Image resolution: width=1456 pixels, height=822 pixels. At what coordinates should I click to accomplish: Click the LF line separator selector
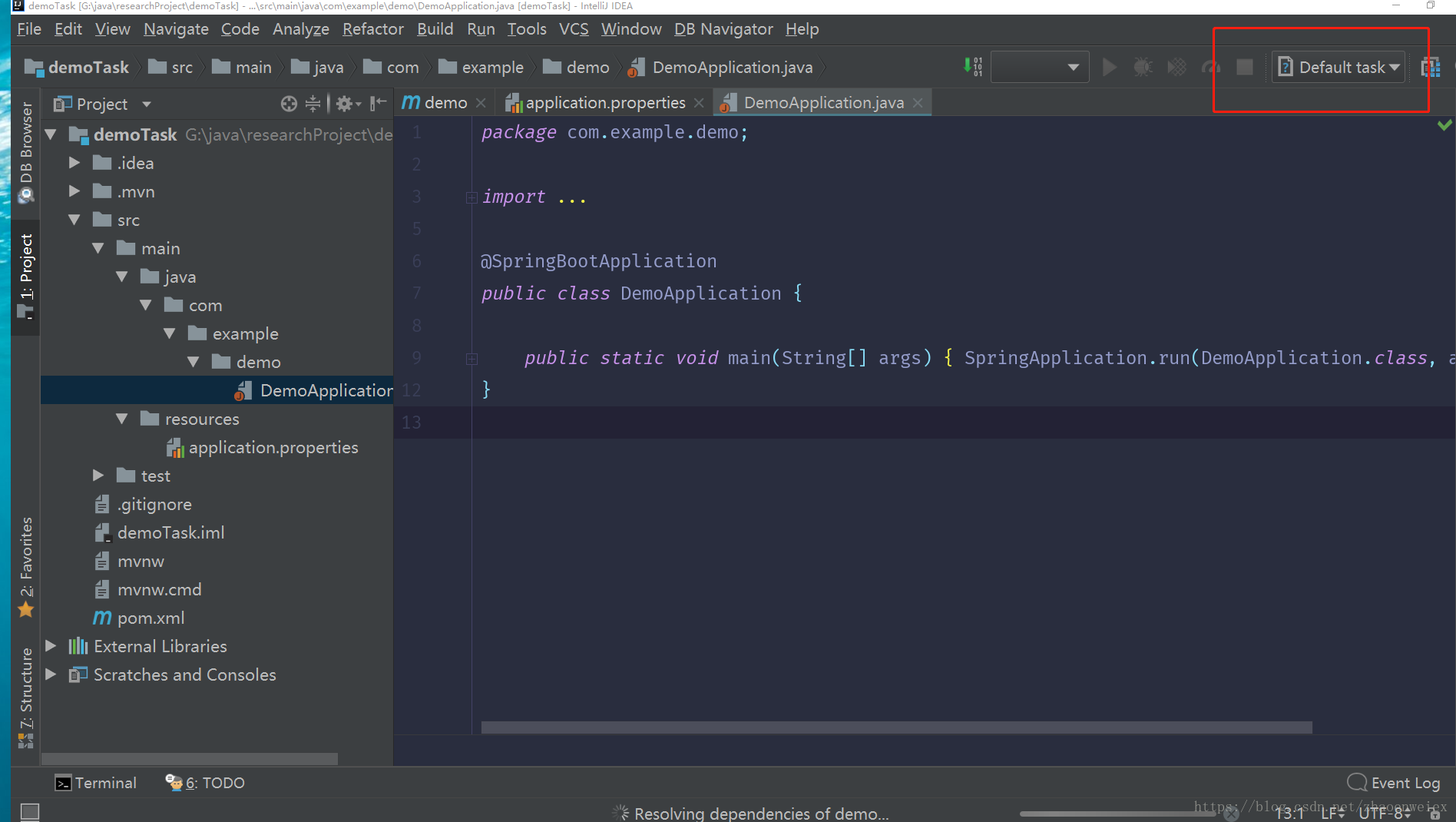click(x=1332, y=814)
